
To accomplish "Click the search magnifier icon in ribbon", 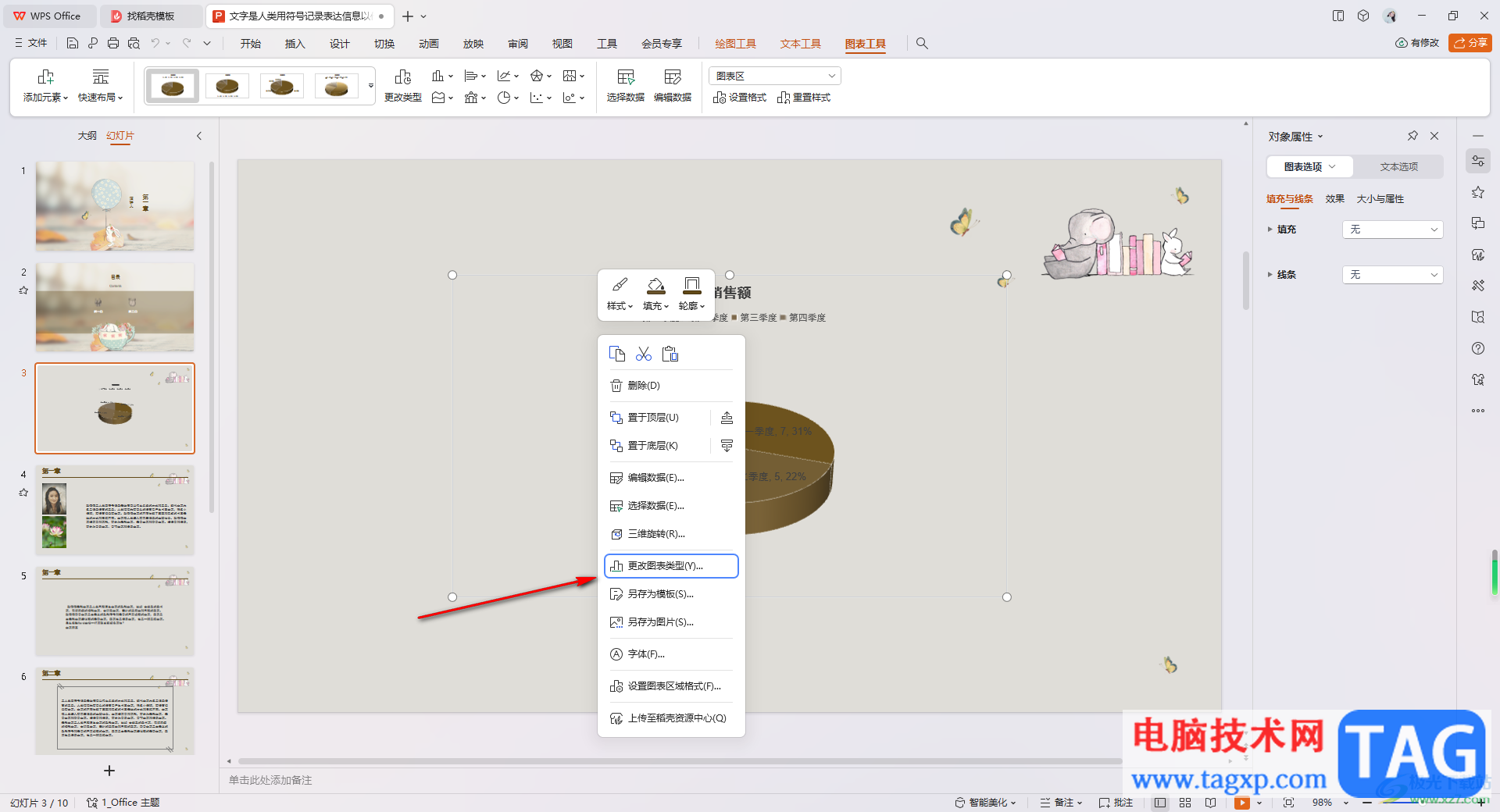I will (x=922, y=44).
